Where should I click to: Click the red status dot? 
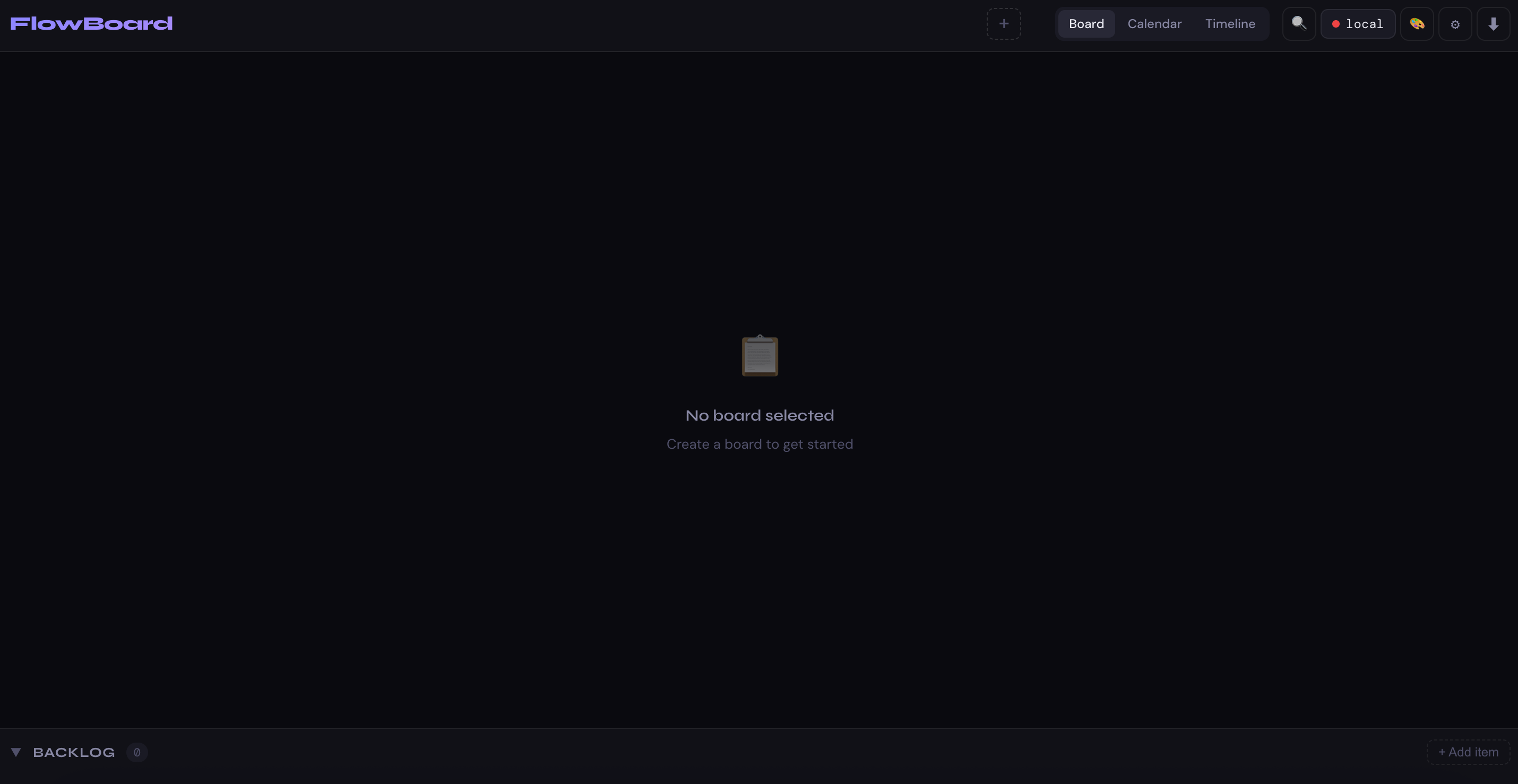1336,24
